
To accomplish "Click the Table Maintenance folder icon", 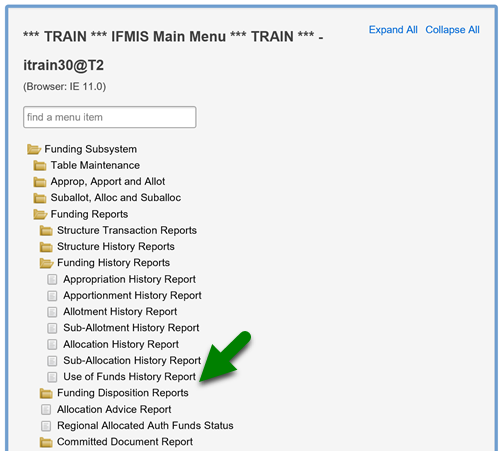I will (x=40, y=165).
